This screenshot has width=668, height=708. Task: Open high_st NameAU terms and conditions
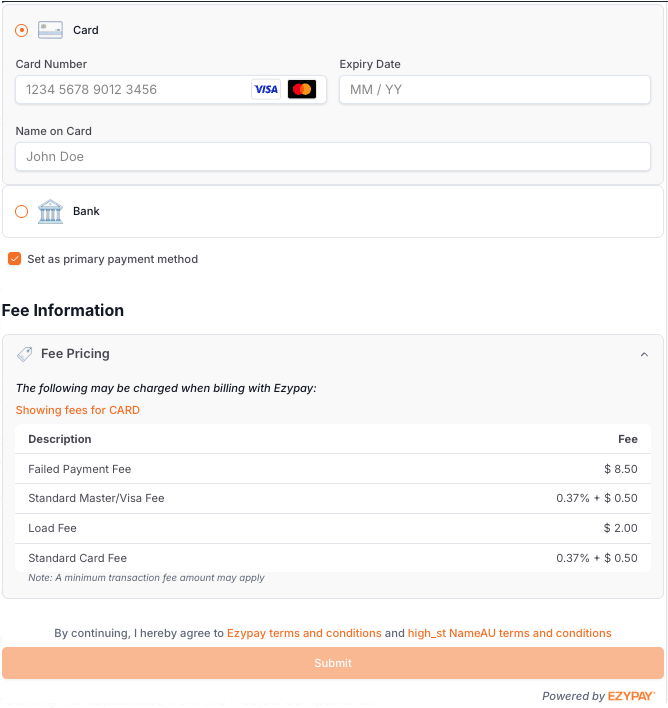click(x=509, y=633)
